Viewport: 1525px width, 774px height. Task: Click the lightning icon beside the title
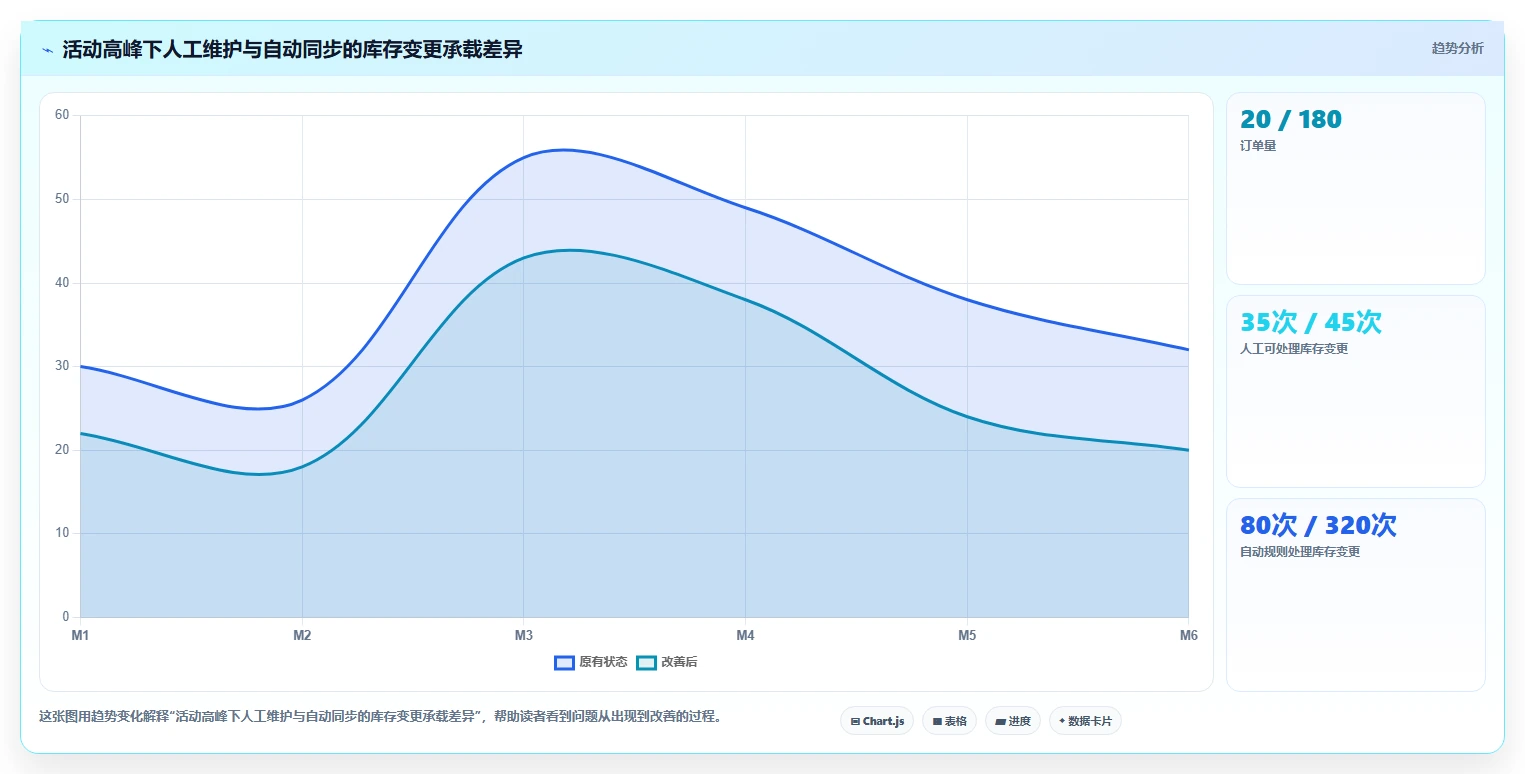47,50
